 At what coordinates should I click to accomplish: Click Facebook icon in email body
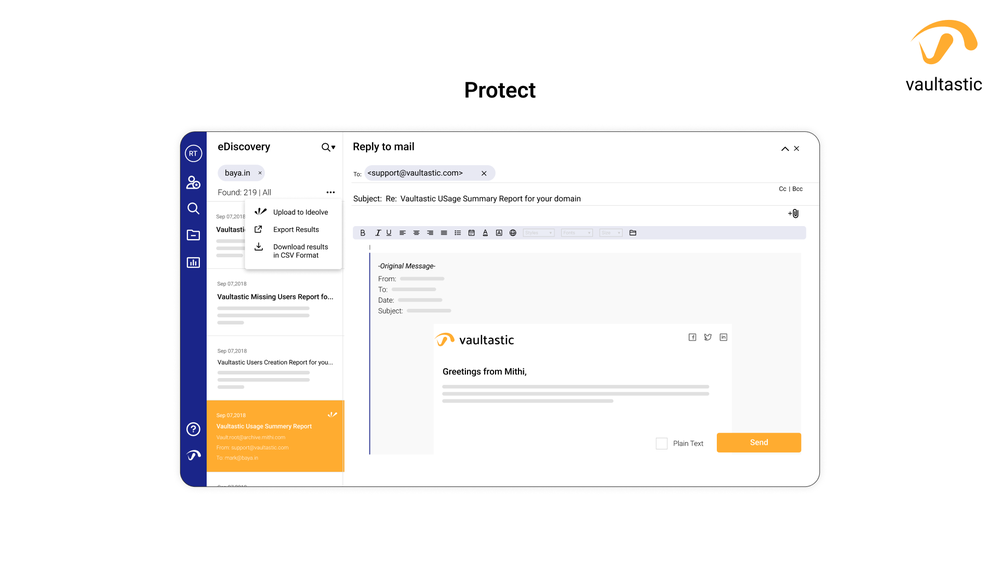693,337
